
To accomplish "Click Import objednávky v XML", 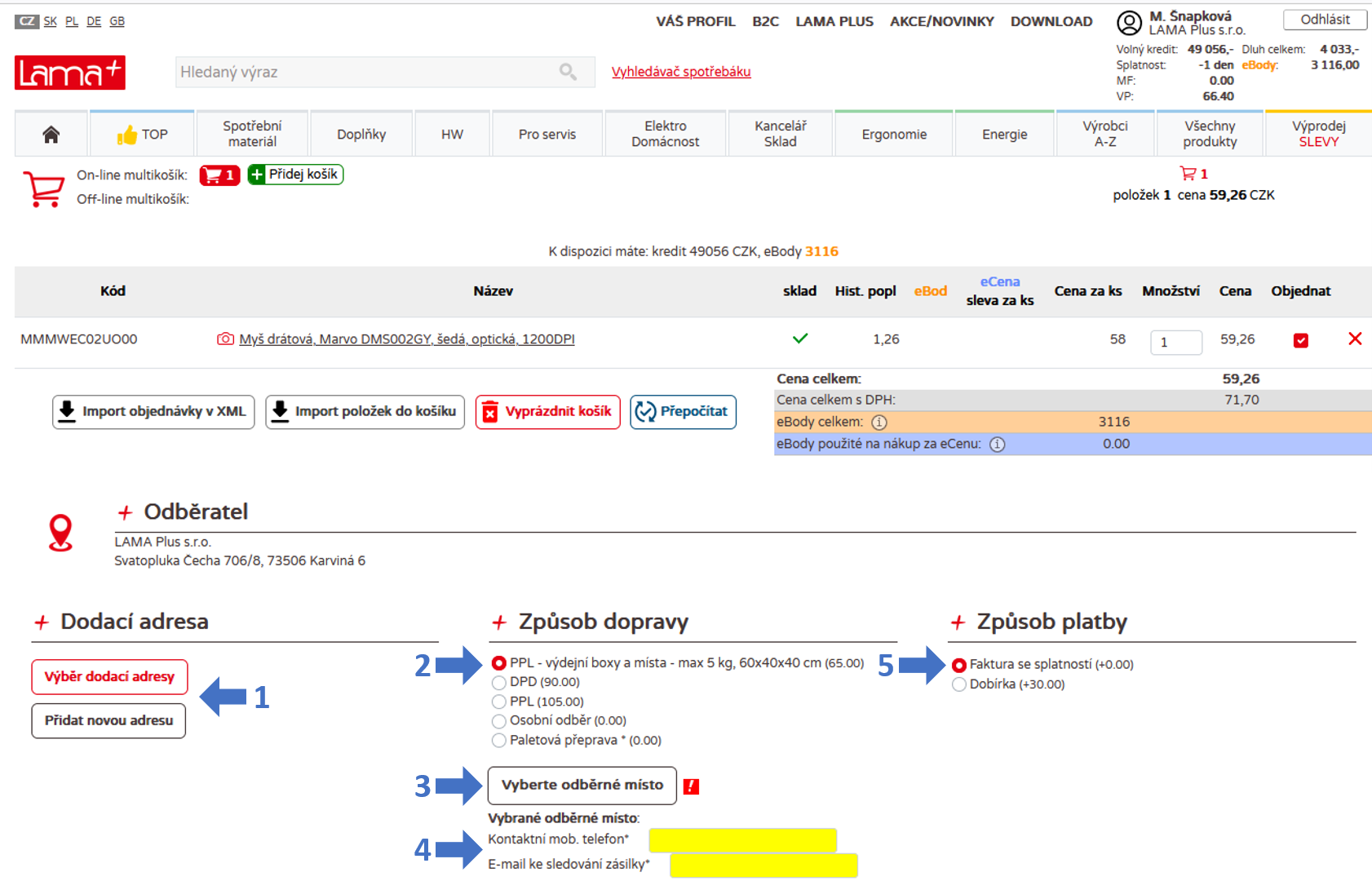I will click(153, 412).
